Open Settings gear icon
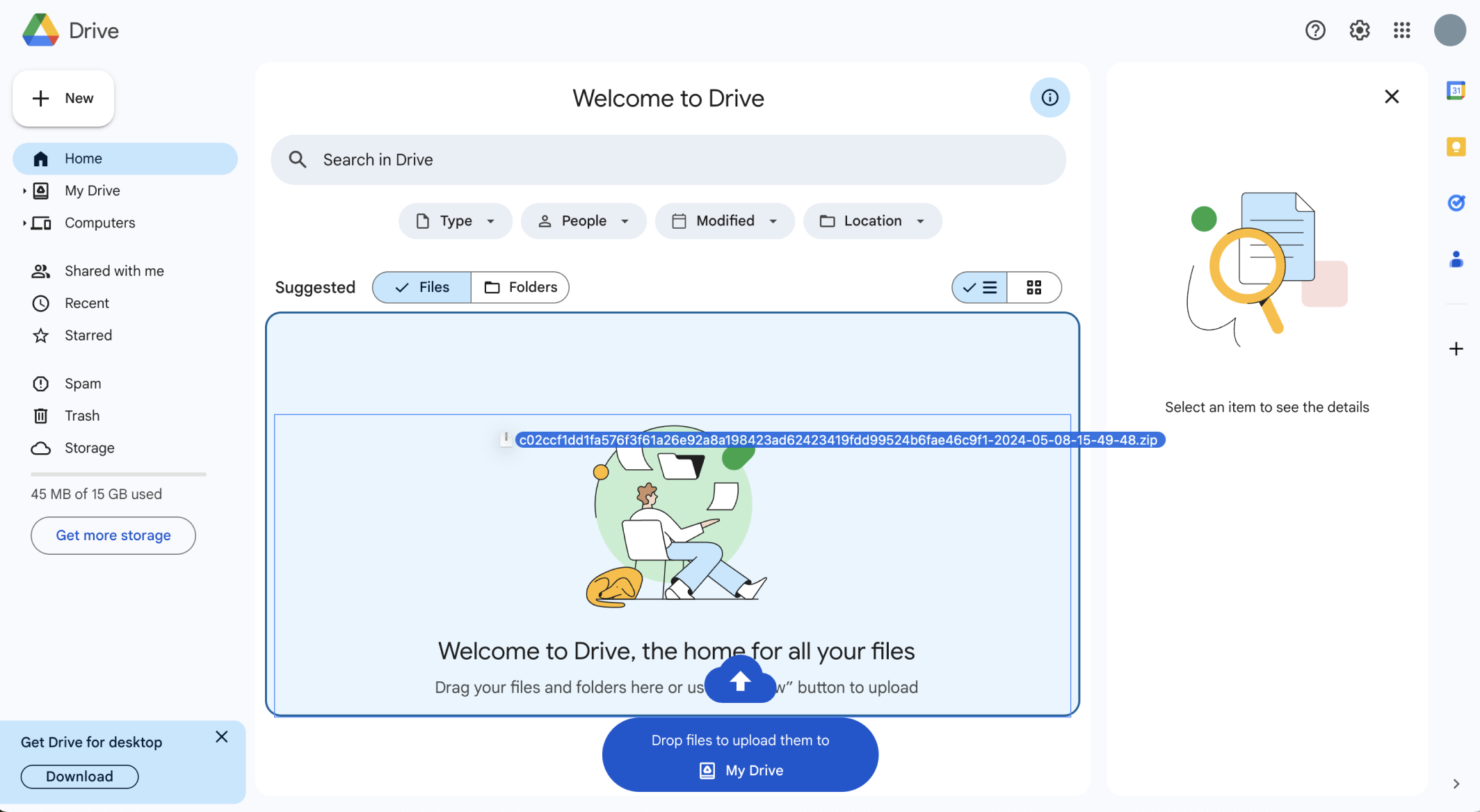This screenshot has height=812, width=1480. tap(1359, 31)
